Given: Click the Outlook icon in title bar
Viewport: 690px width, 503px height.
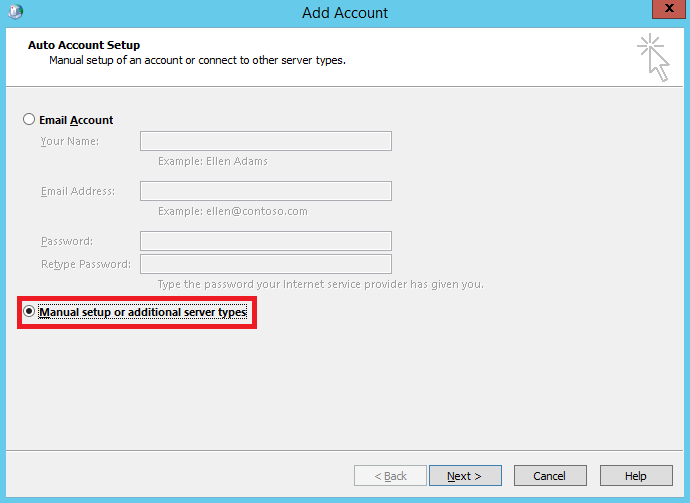Looking at the screenshot, I should [15, 11].
